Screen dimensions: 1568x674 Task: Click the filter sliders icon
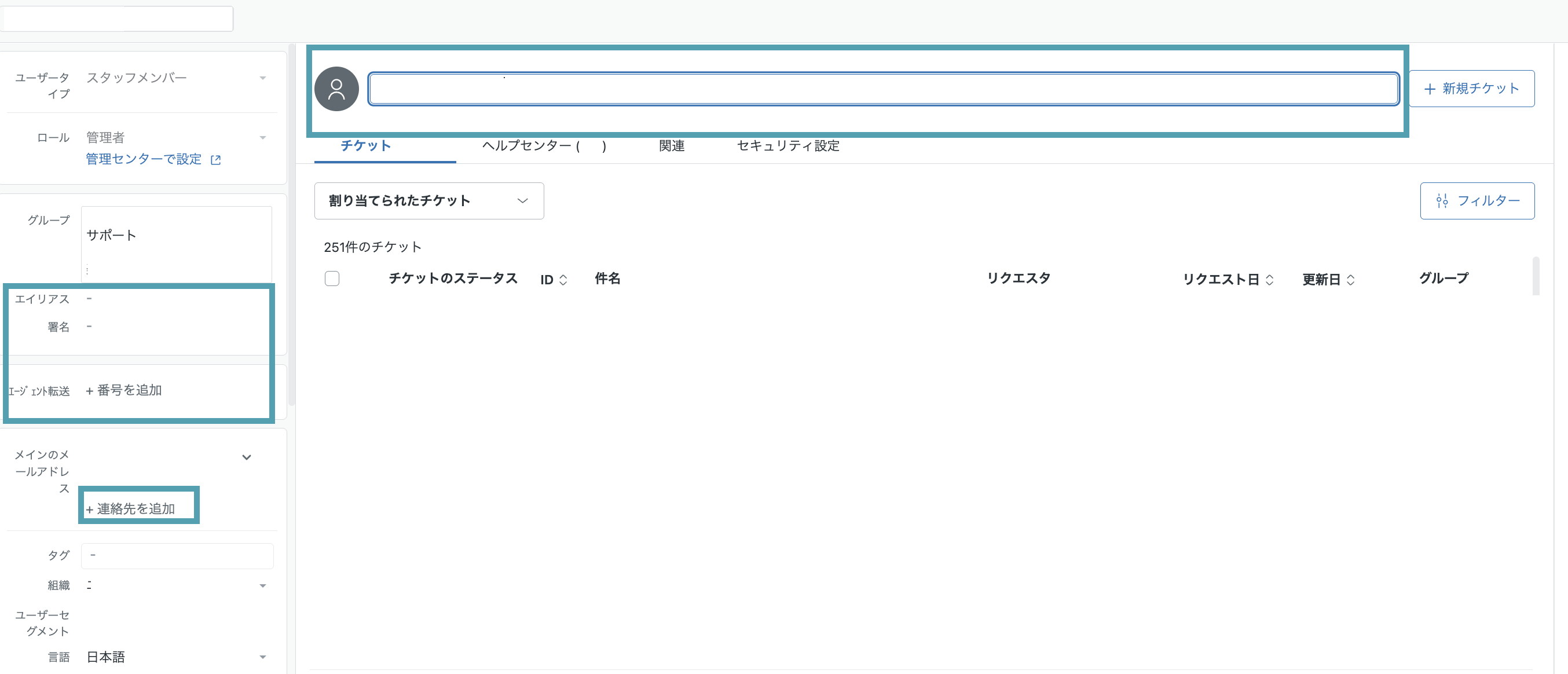[1442, 201]
